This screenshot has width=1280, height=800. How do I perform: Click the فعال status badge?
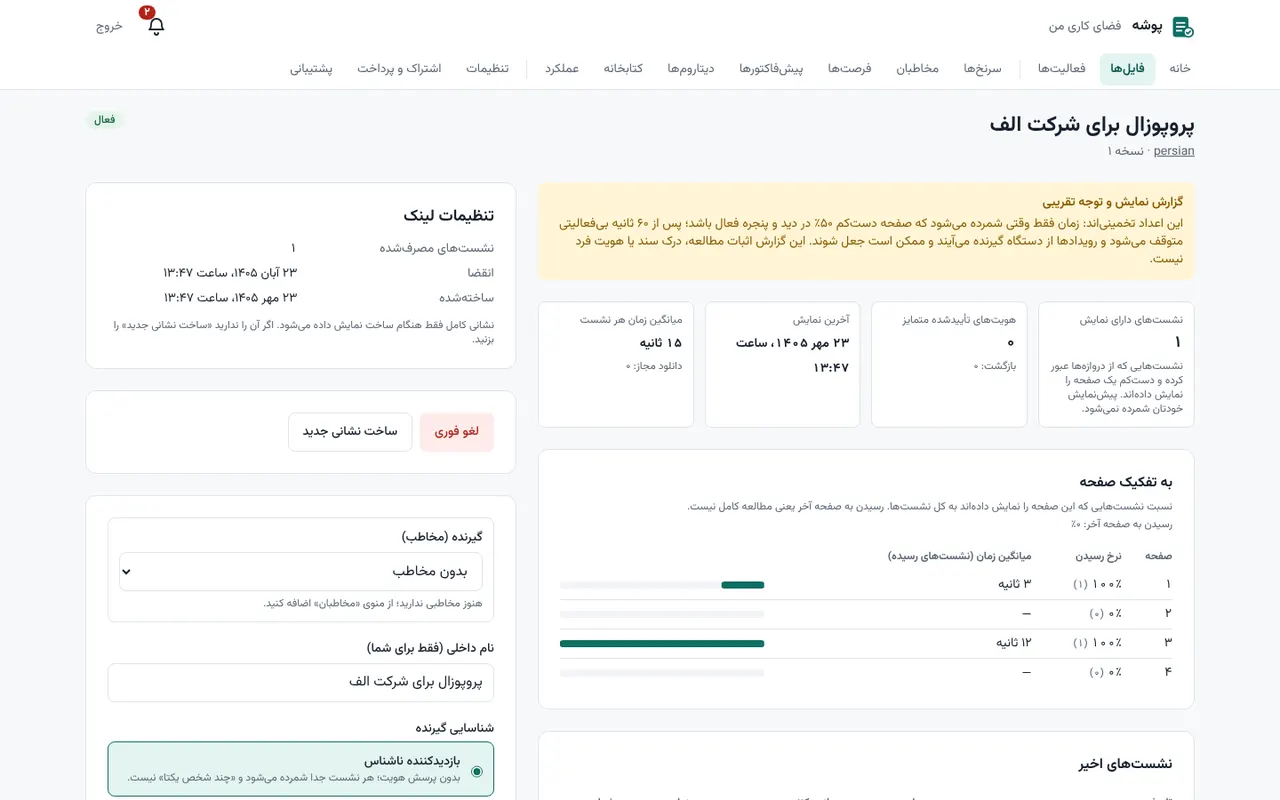(x=105, y=120)
